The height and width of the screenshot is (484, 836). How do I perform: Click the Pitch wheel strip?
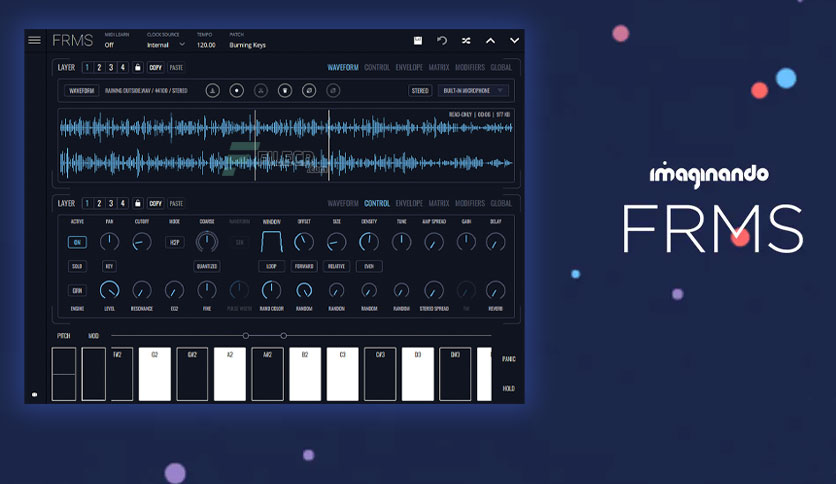64,374
